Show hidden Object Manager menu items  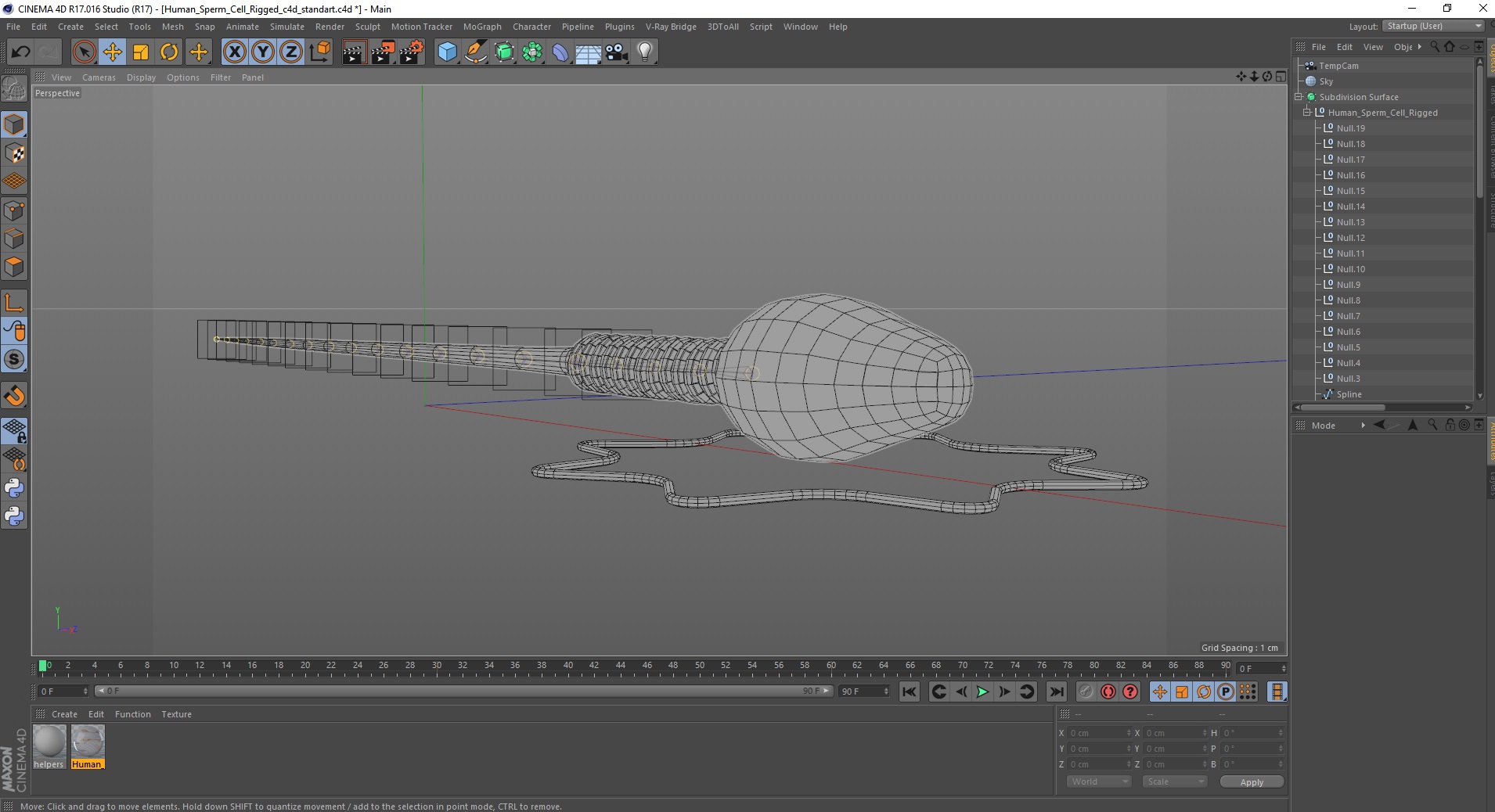[x=1419, y=47]
